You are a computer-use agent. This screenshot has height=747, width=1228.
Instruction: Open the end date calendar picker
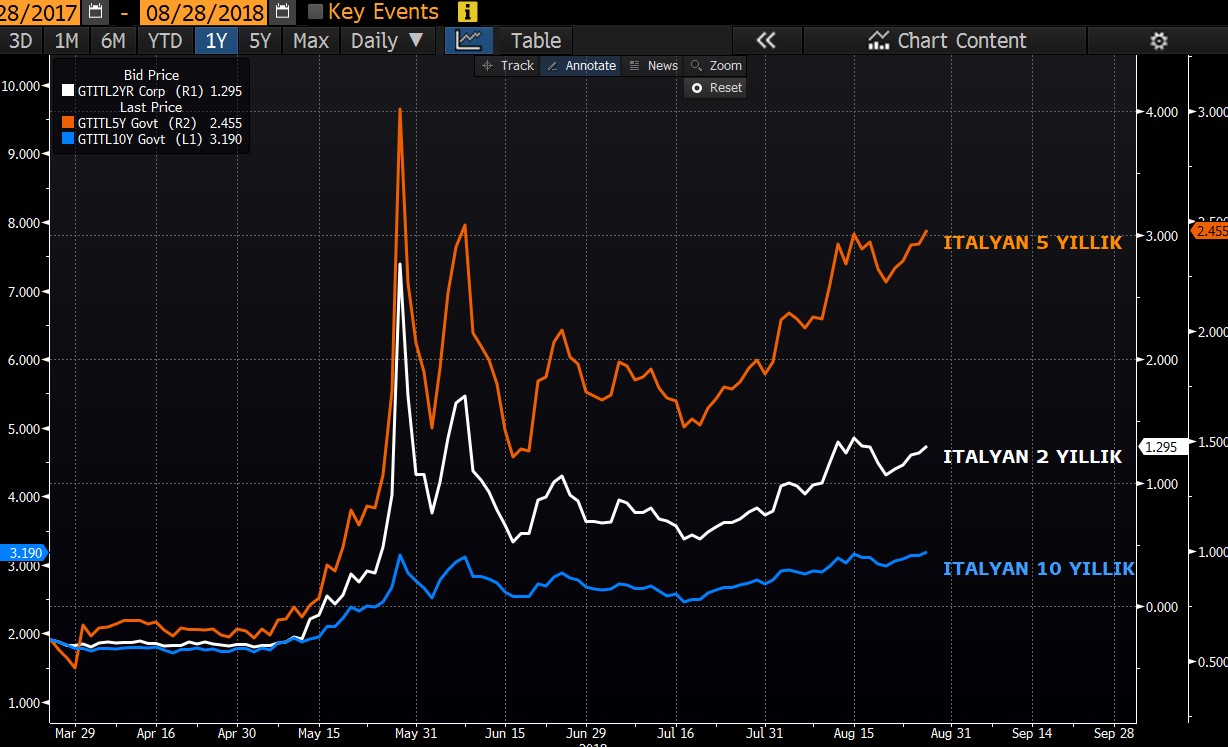[282, 12]
